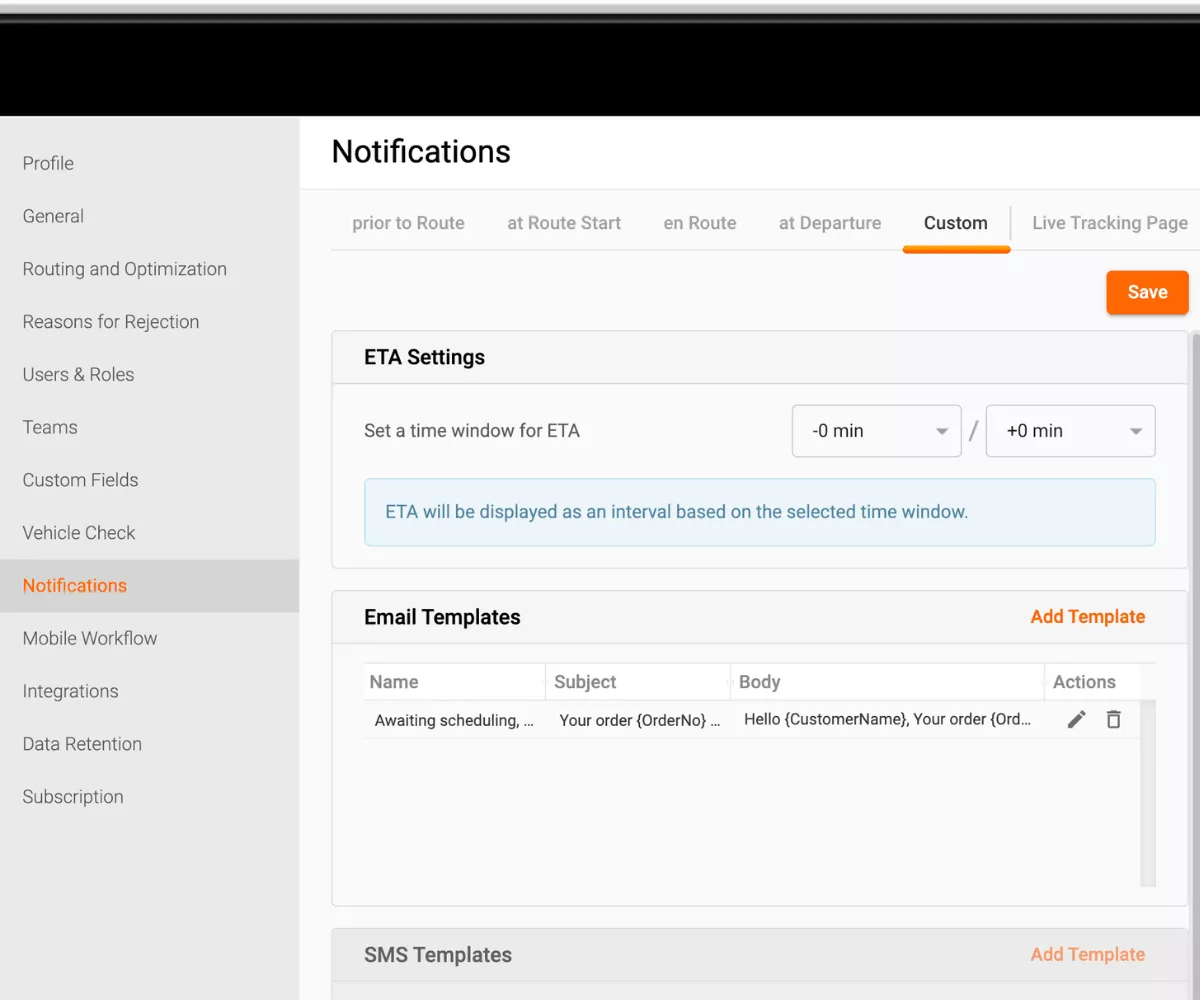1200x1000 pixels.
Task: Edit the Awaiting scheduling email template
Action: (x=1076, y=719)
